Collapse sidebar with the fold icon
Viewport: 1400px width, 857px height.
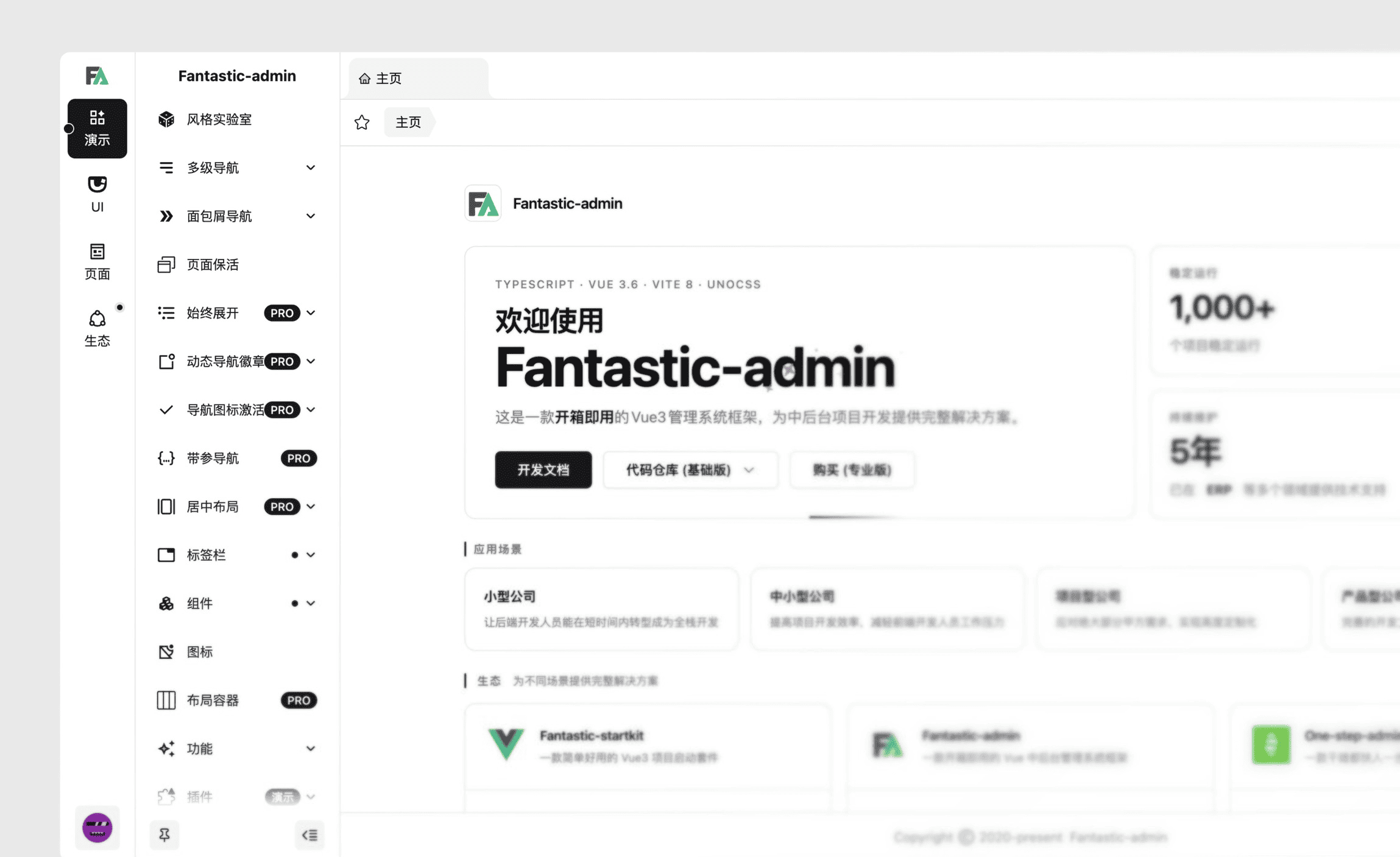click(309, 834)
